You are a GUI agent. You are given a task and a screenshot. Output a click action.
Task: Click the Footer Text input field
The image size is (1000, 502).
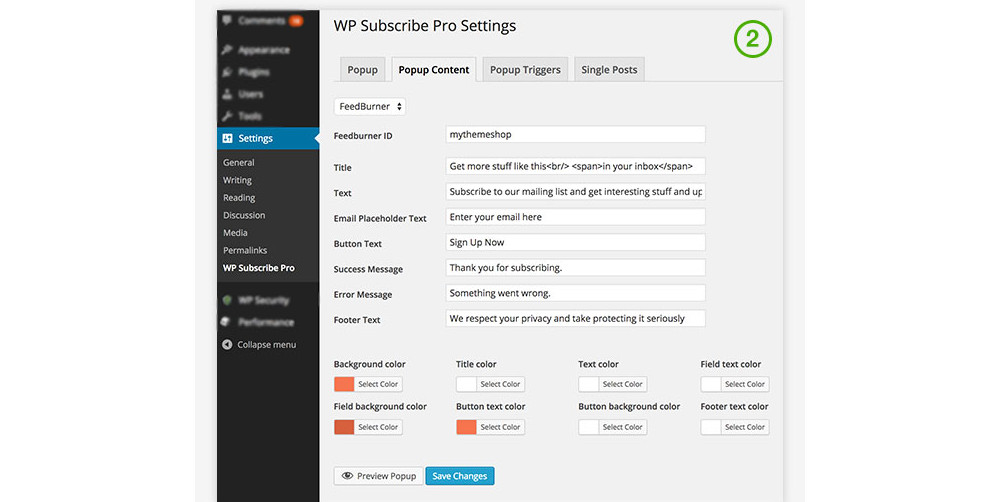click(575, 318)
